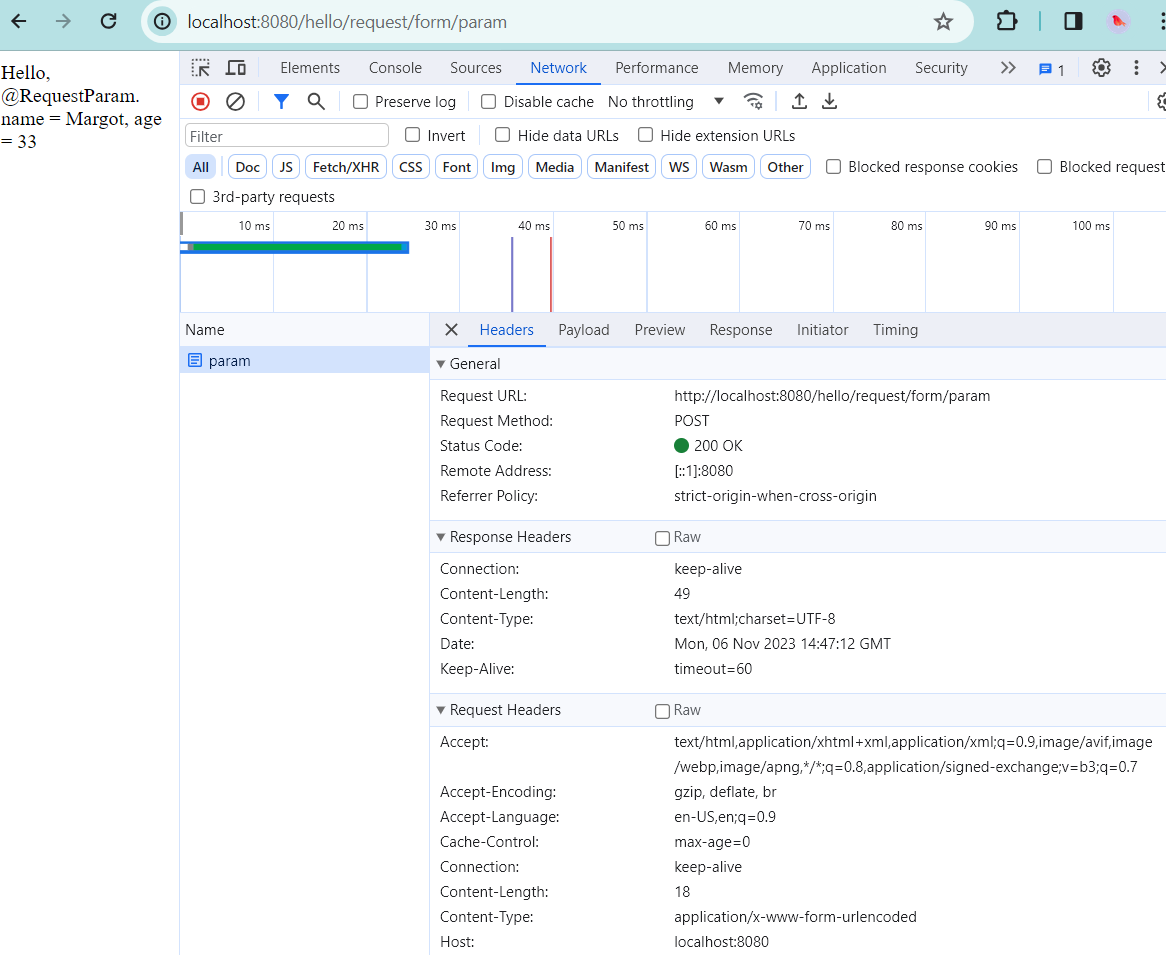Screen dimensions: 1166x955
Task: Open the profile avatar icon
Action: tap(1118, 22)
